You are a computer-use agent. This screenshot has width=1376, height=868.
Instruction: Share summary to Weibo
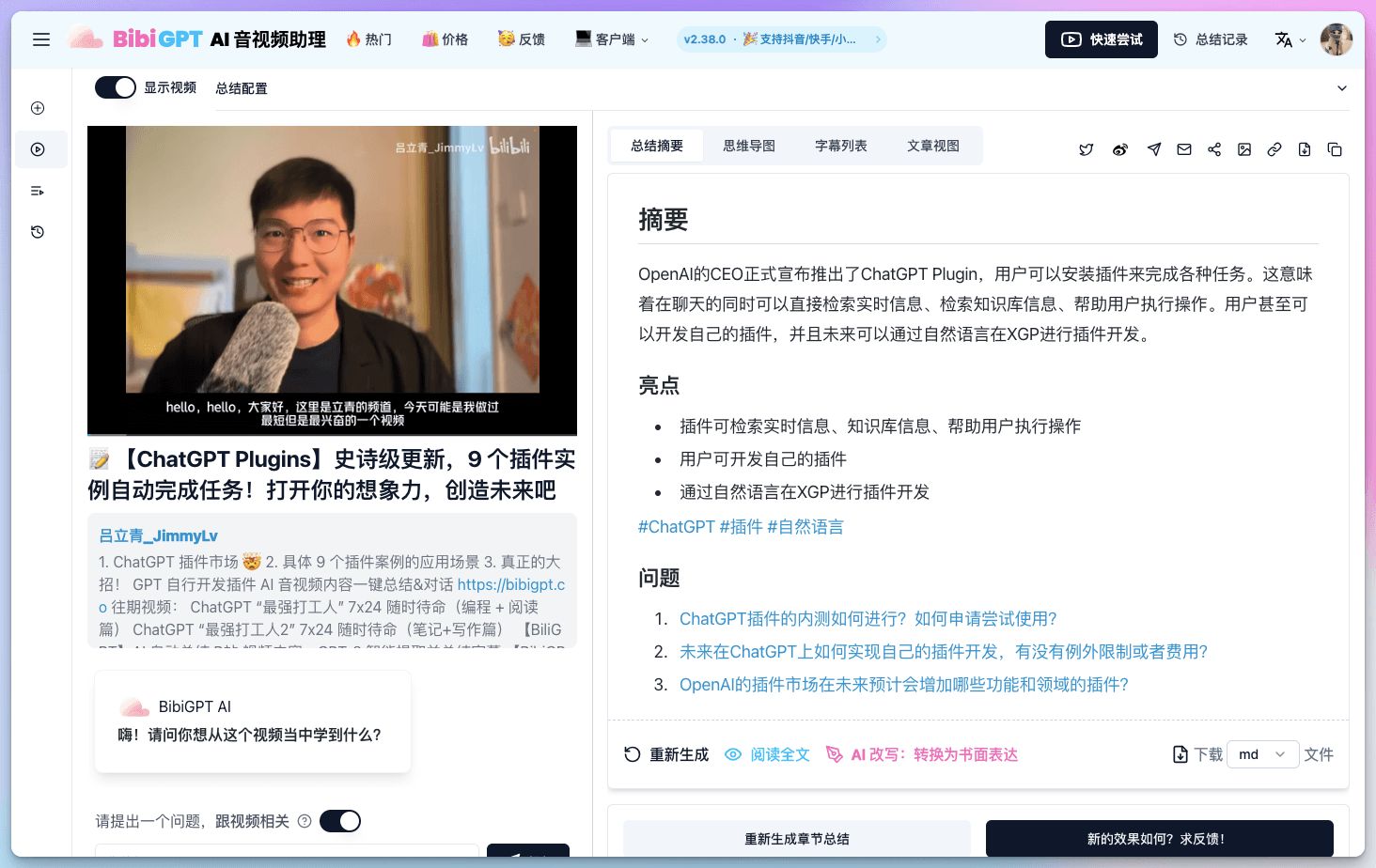tap(1120, 149)
